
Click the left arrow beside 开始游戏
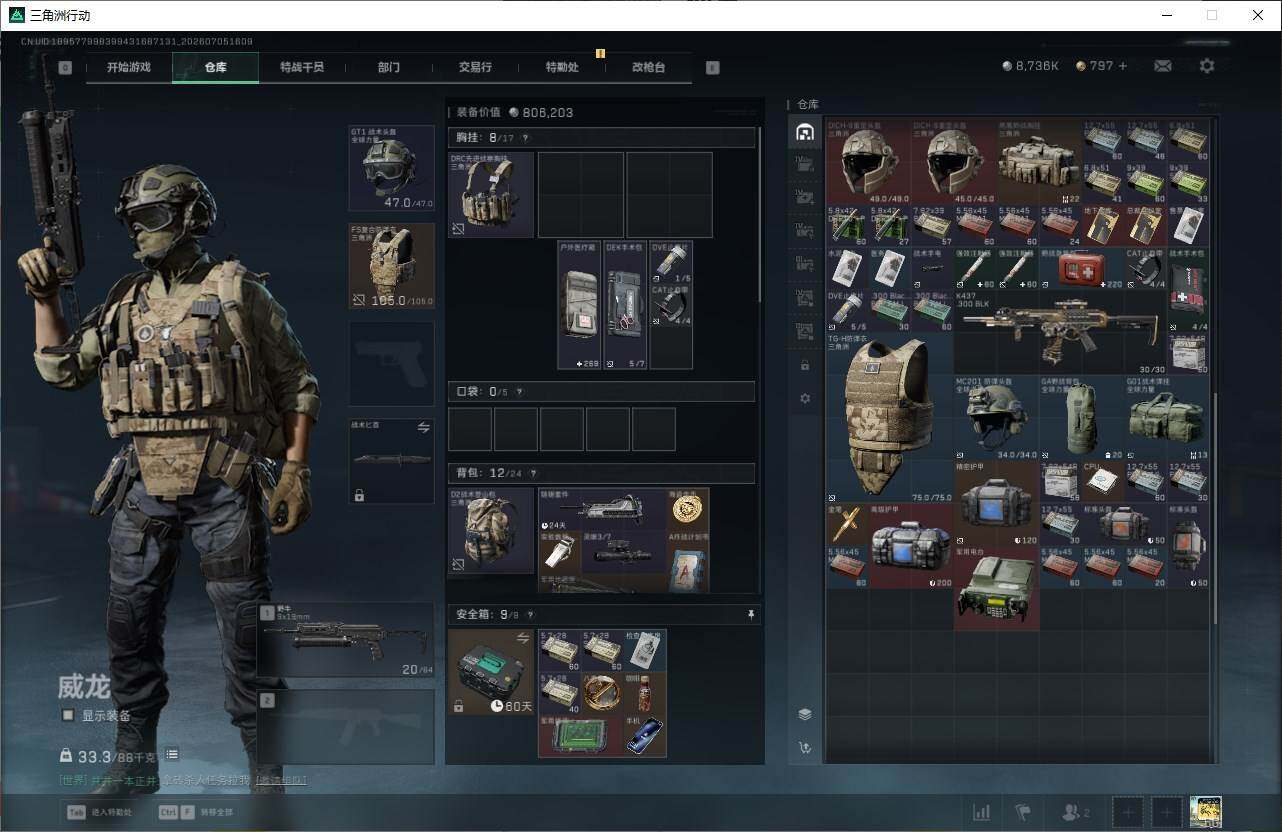pyautogui.click(x=65, y=68)
